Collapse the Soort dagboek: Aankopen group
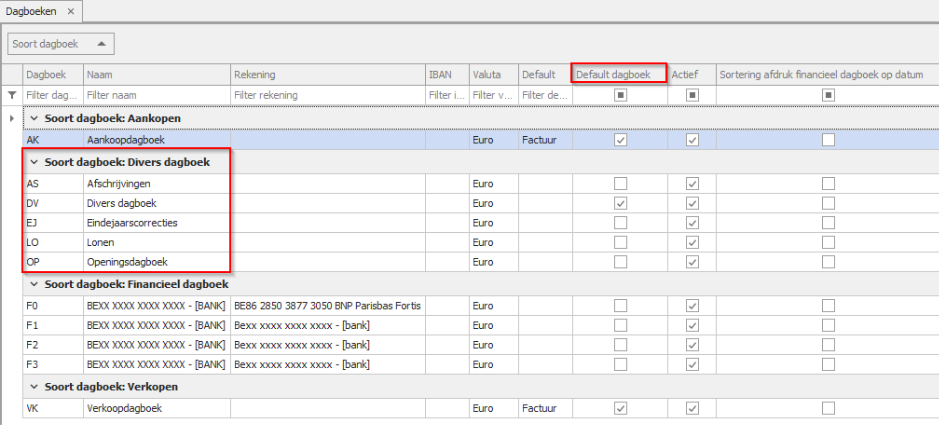This screenshot has width=939, height=426. click(x=34, y=118)
